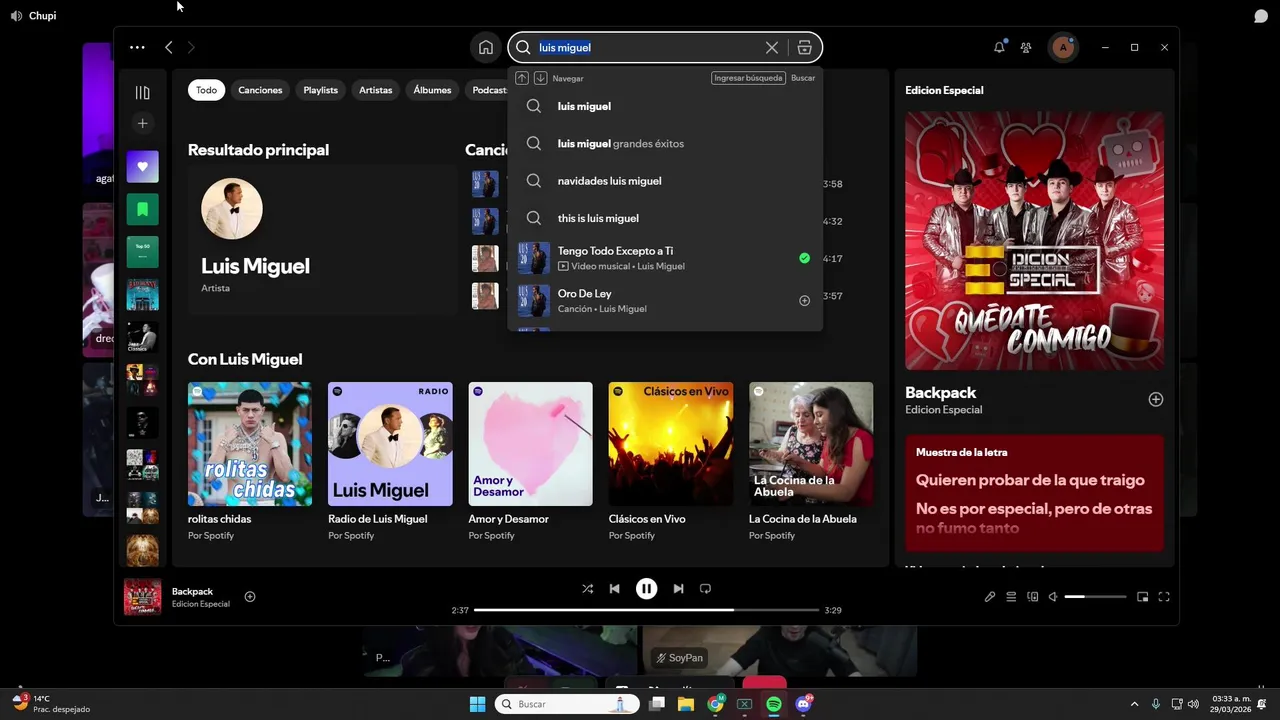Open Edicion Especial artist link under Backpack title

(943, 410)
